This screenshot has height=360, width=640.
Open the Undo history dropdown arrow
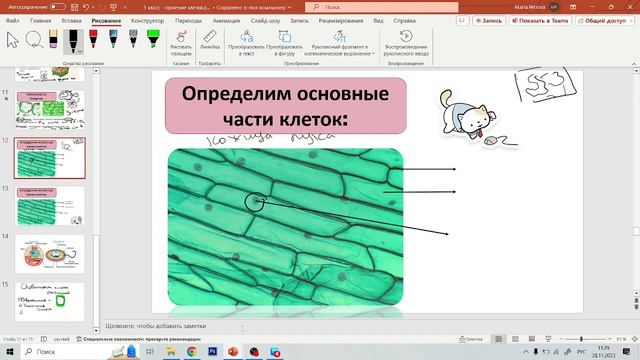(93, 7)
